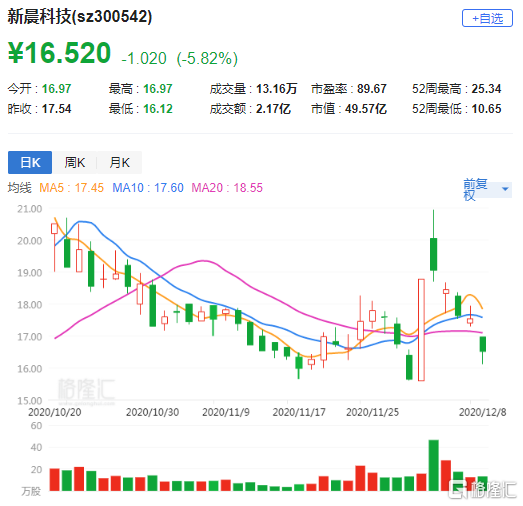Click the price change -1.020 (-5.82%)
The image size is (523, 506).
coord(179,58)
